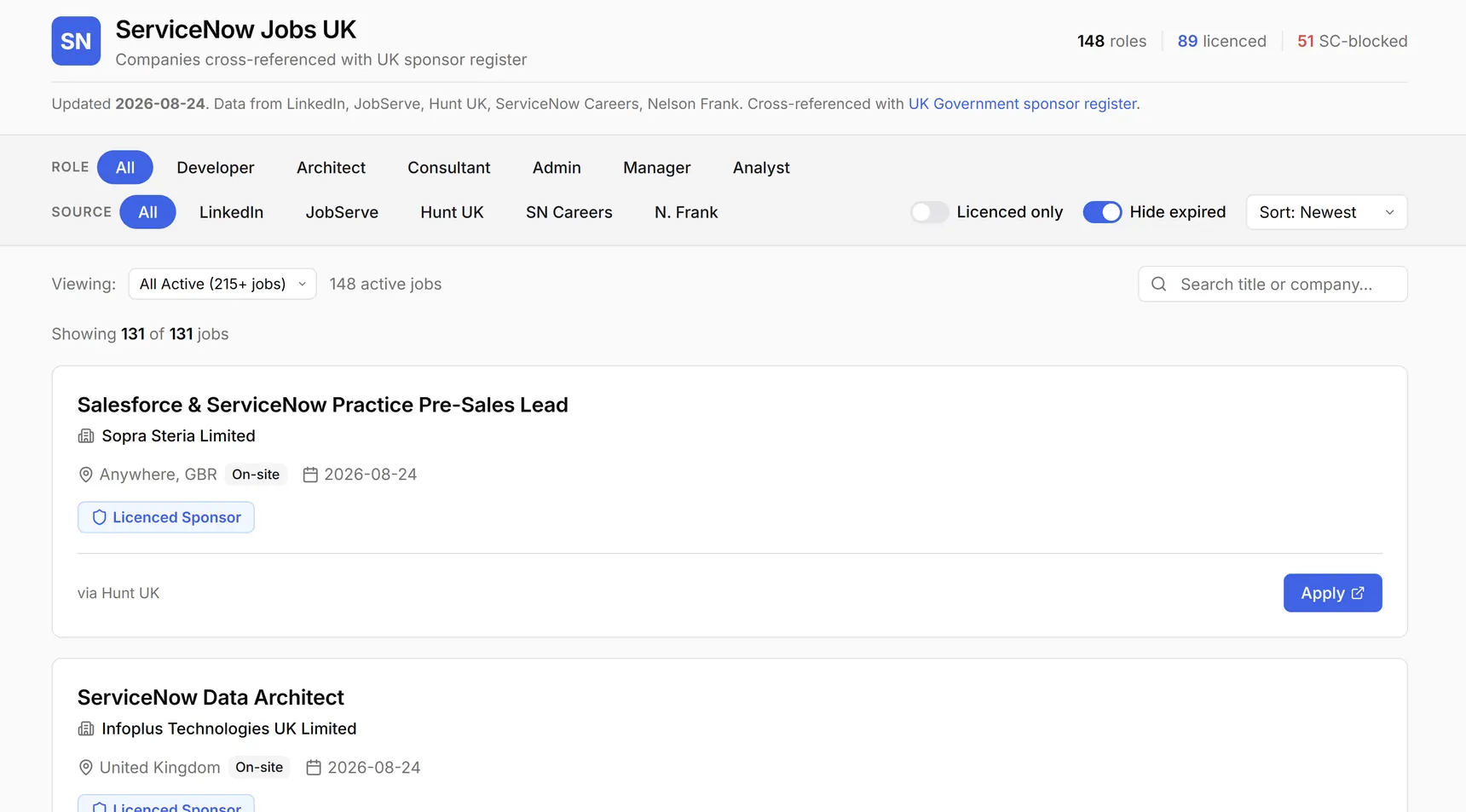Click Sopra Steria Limited company name
The image size is (1466, 812).
(178, 436)
